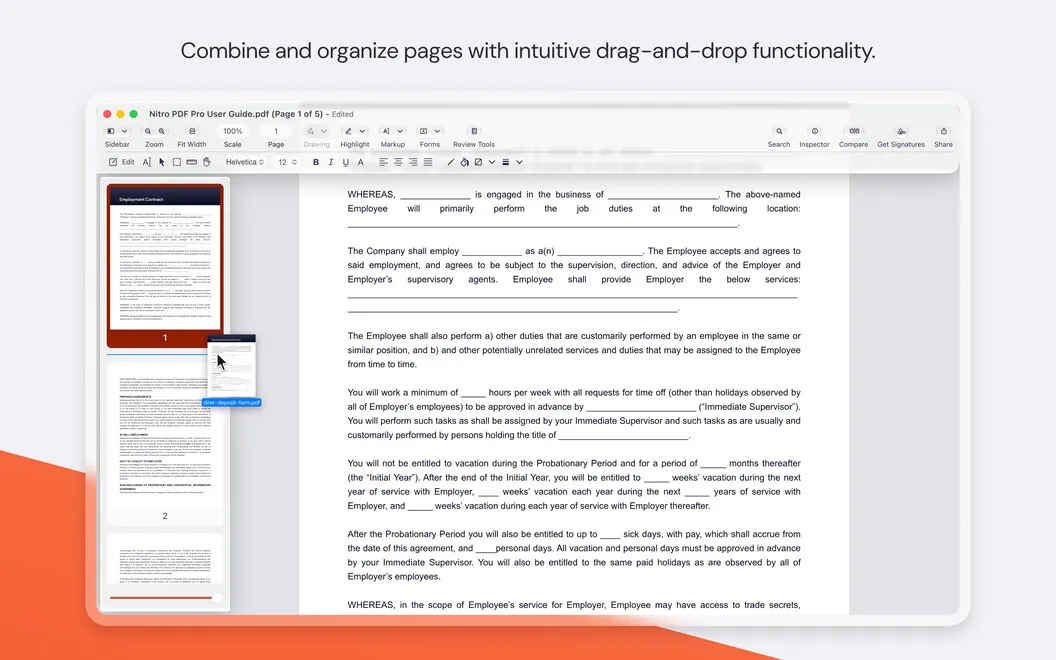Click the Fit Width icon

point(192,131)
